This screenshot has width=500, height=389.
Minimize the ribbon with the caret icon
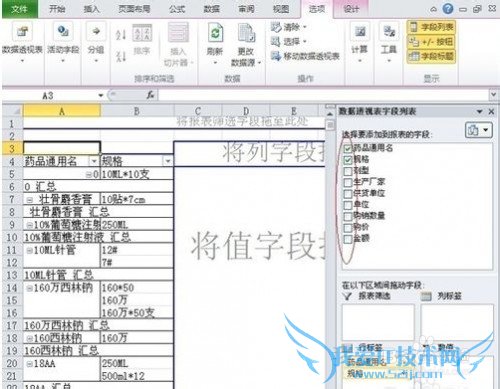click(x=433, y=10)
